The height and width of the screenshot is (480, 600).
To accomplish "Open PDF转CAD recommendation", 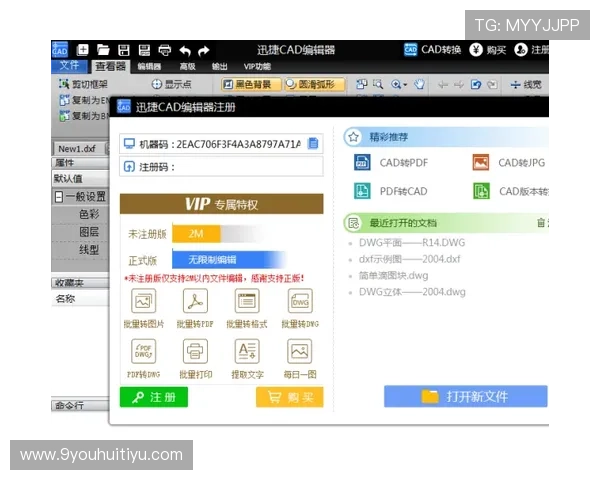I will tap(390, 191).
